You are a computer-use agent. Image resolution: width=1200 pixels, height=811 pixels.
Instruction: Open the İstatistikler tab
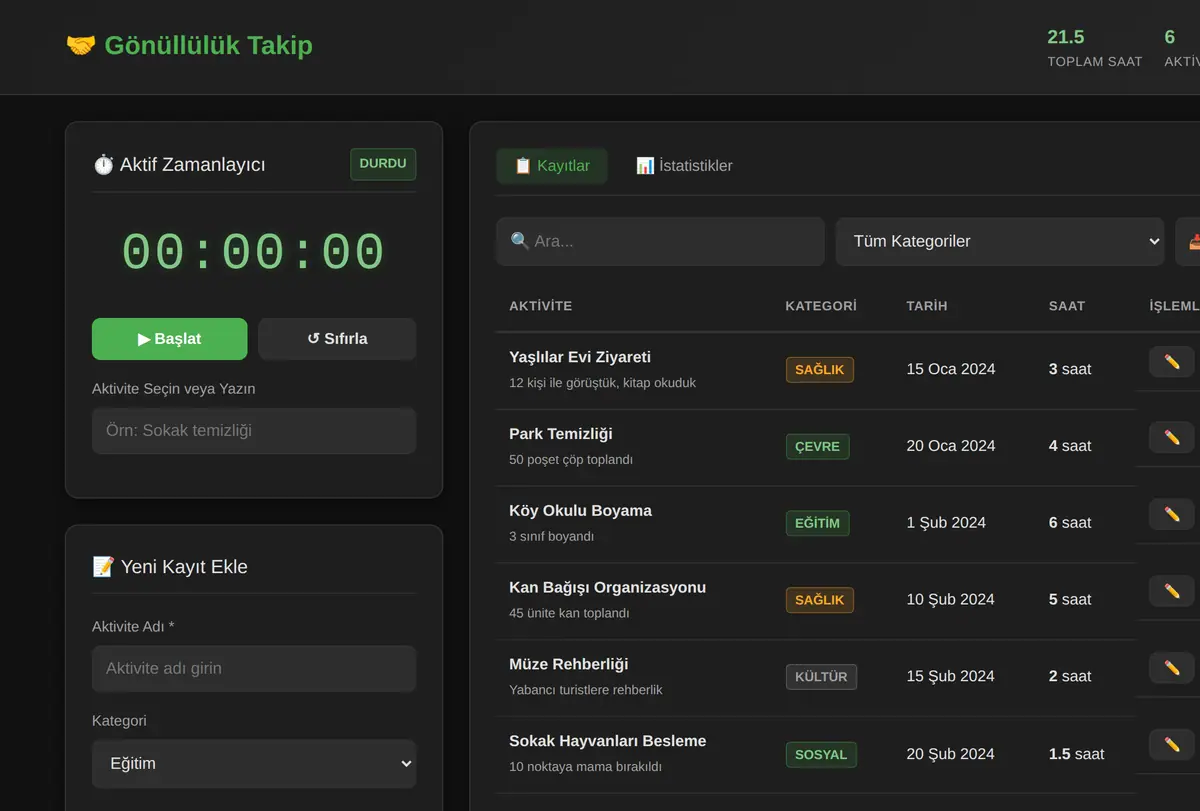coord(684,166)
